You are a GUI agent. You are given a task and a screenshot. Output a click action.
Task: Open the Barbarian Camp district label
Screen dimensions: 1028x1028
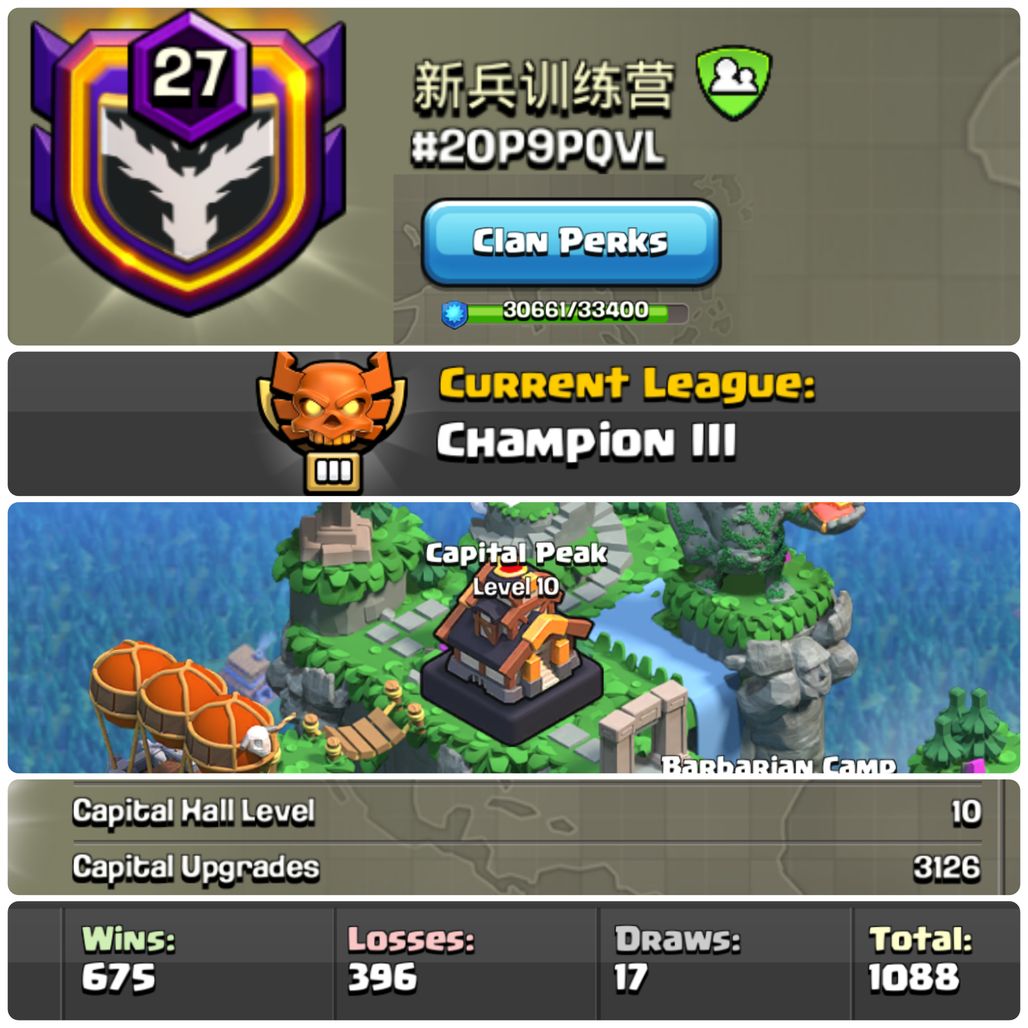pos(778,764)
